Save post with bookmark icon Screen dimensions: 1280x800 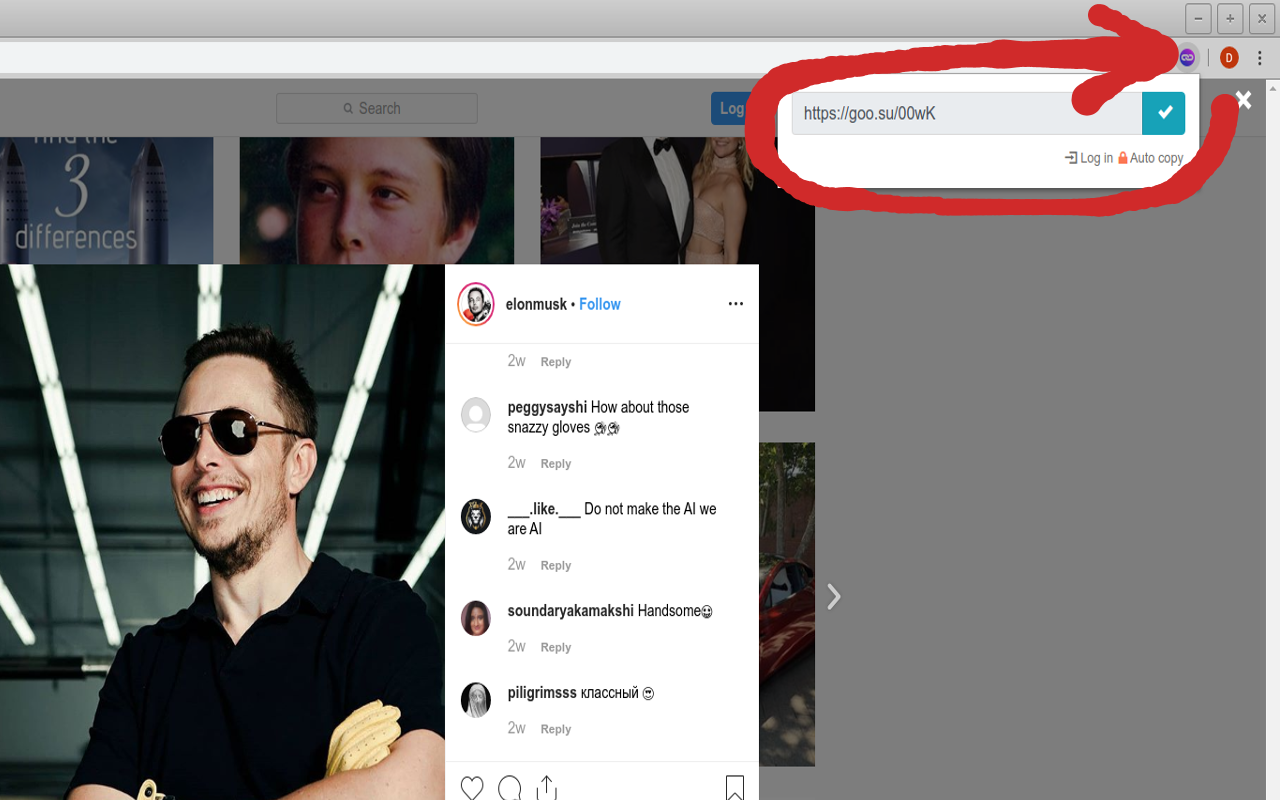[x=734, y=788]
